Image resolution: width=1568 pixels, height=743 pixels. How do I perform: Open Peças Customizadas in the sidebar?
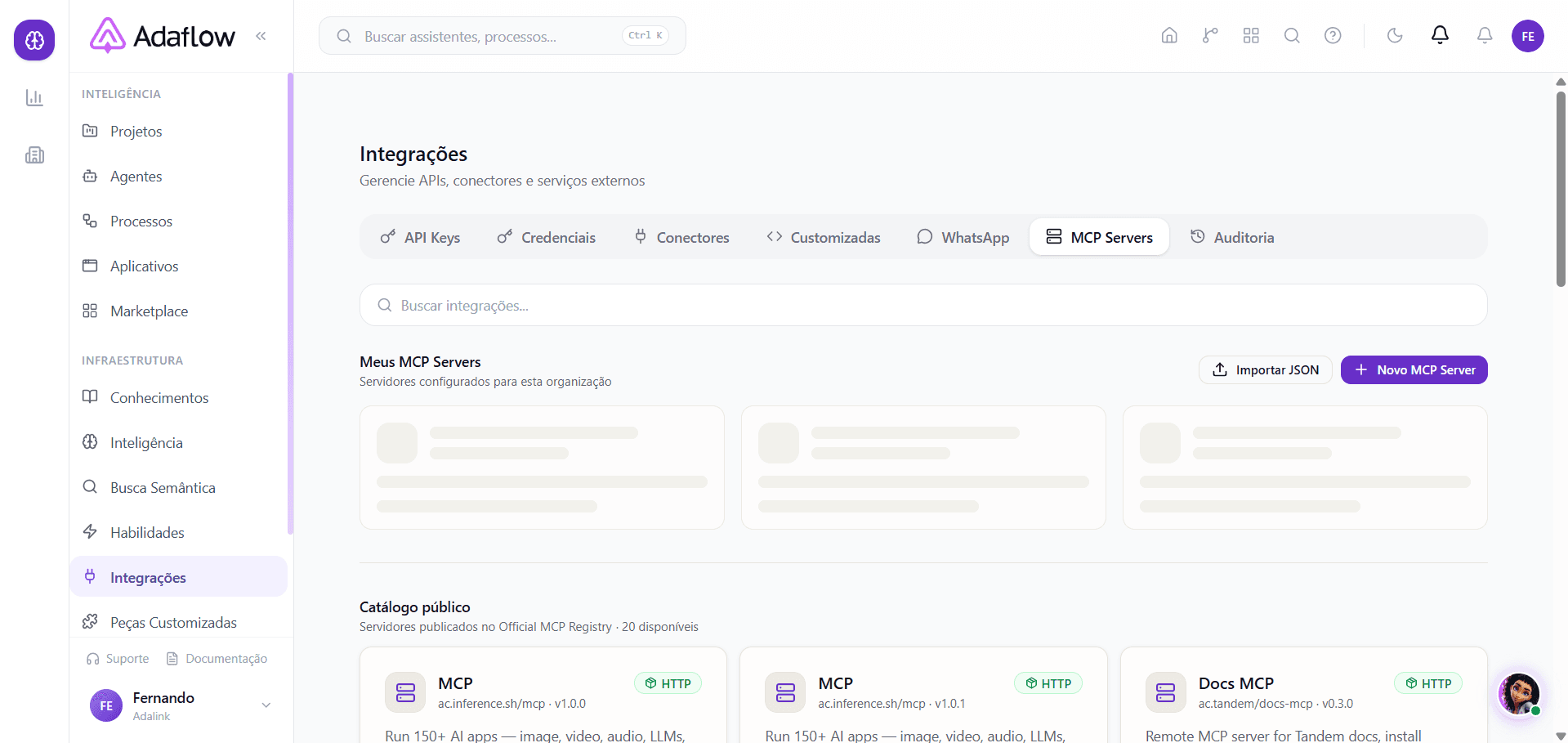178,623
